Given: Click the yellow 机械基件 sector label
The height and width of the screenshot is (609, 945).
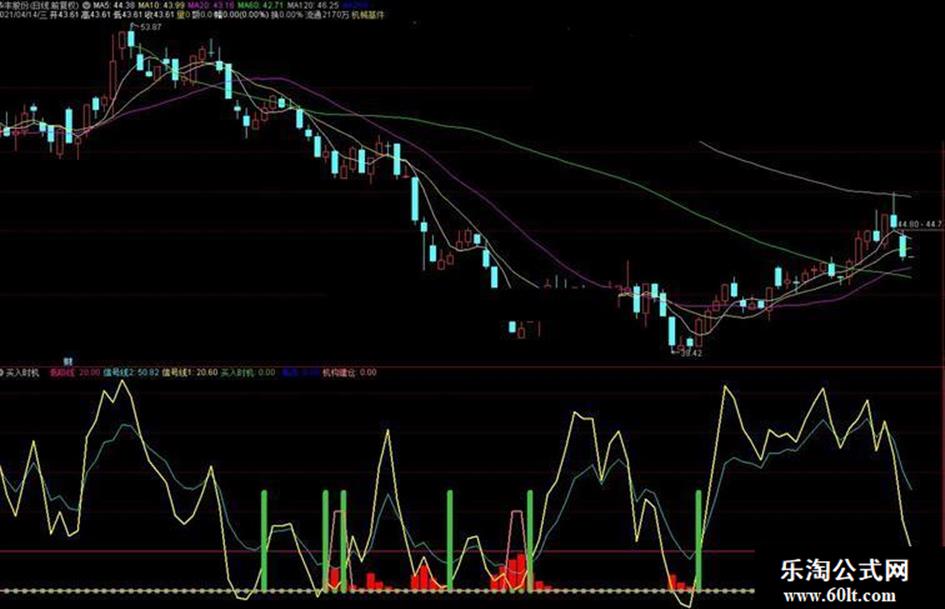Looking at the screenshot, I should (x=367, y=14).
